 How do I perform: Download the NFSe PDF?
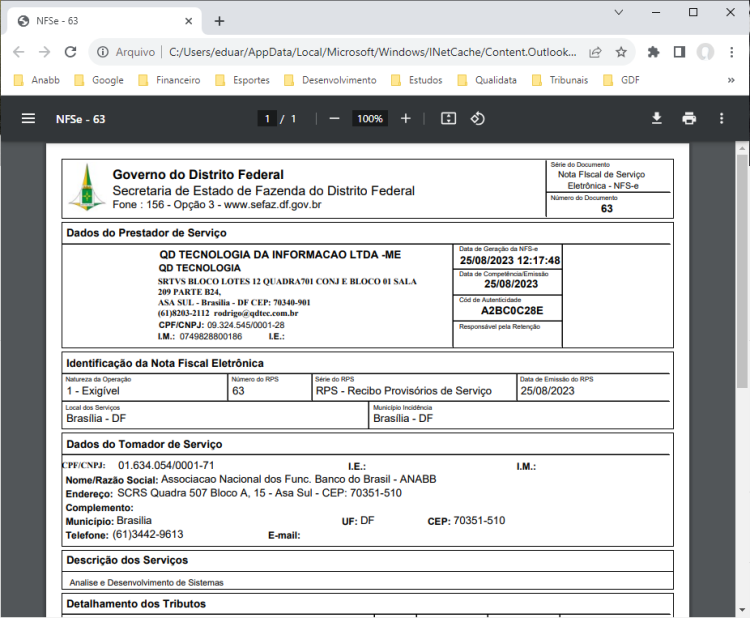pyautogui.click(x=657, y=118)
